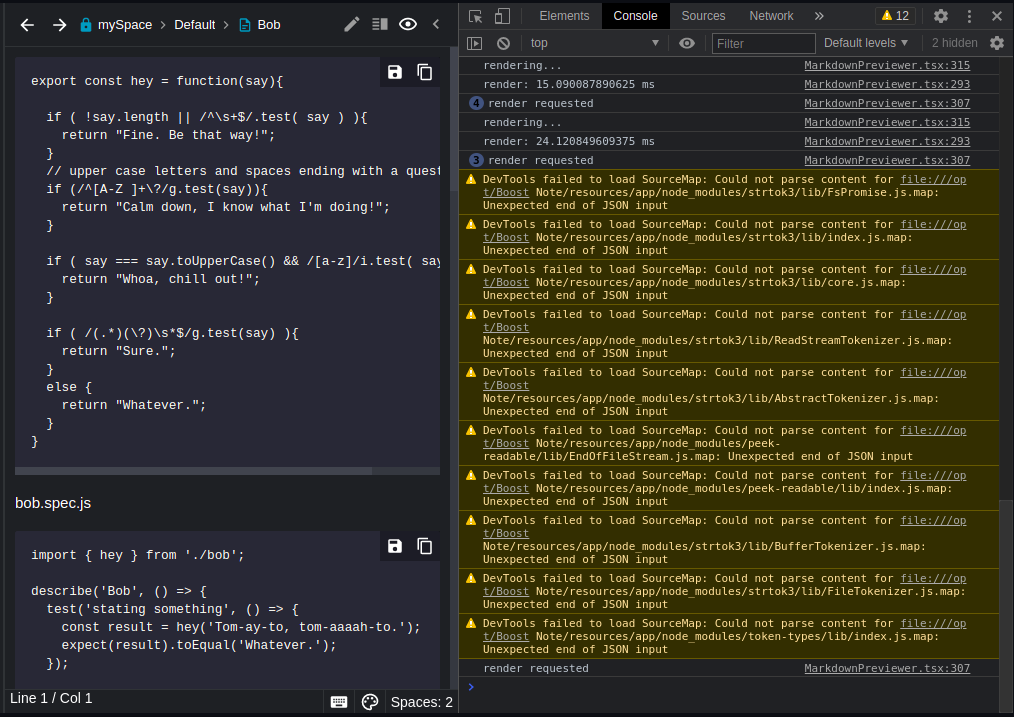The width and height of the screenshot is (1014, 717).
Task: Switch to the Sources tab
Action: pyautogui.click(x=703, y=16)
